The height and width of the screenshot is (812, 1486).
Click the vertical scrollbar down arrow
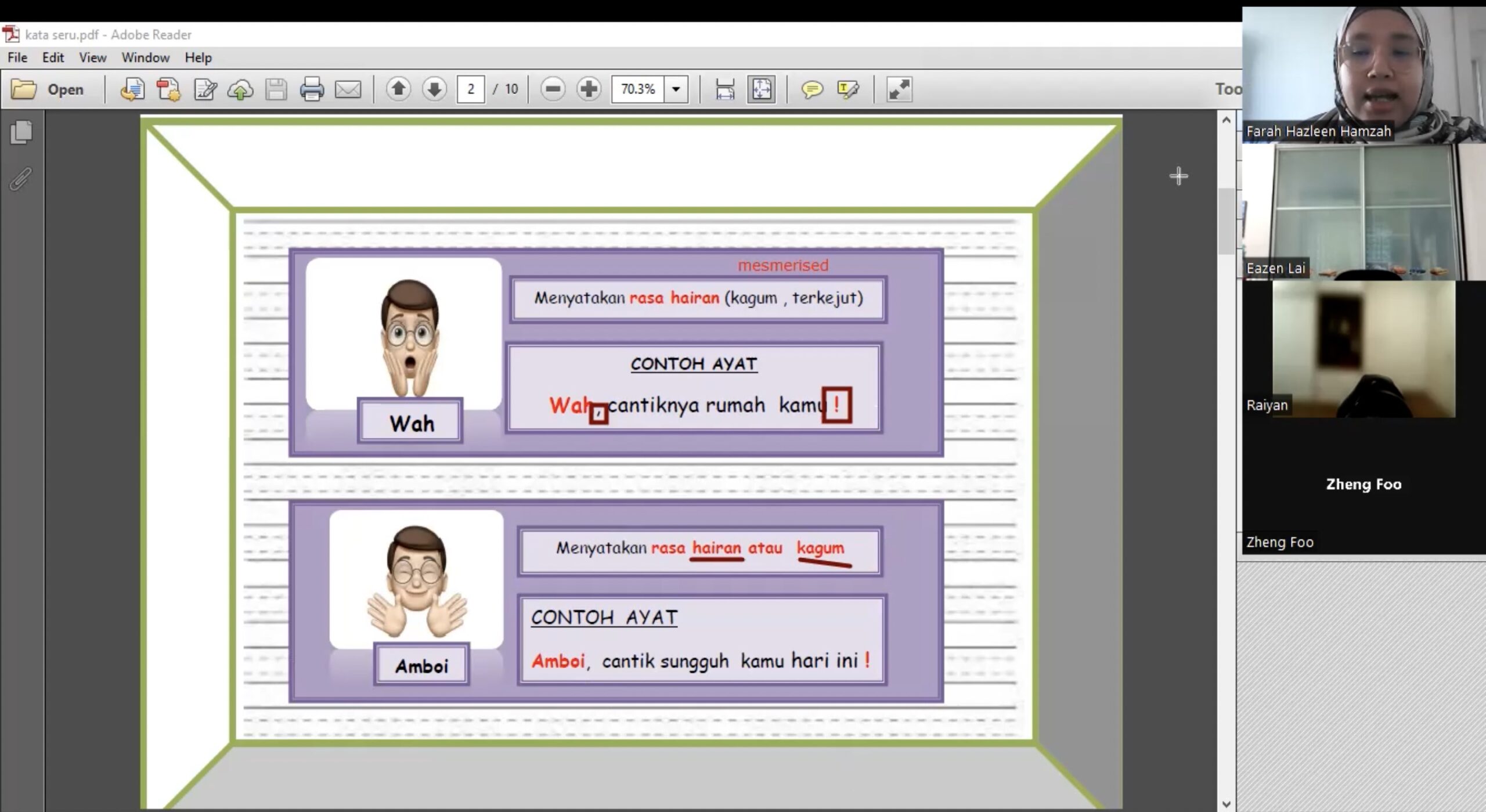[x=1226, y=804]
